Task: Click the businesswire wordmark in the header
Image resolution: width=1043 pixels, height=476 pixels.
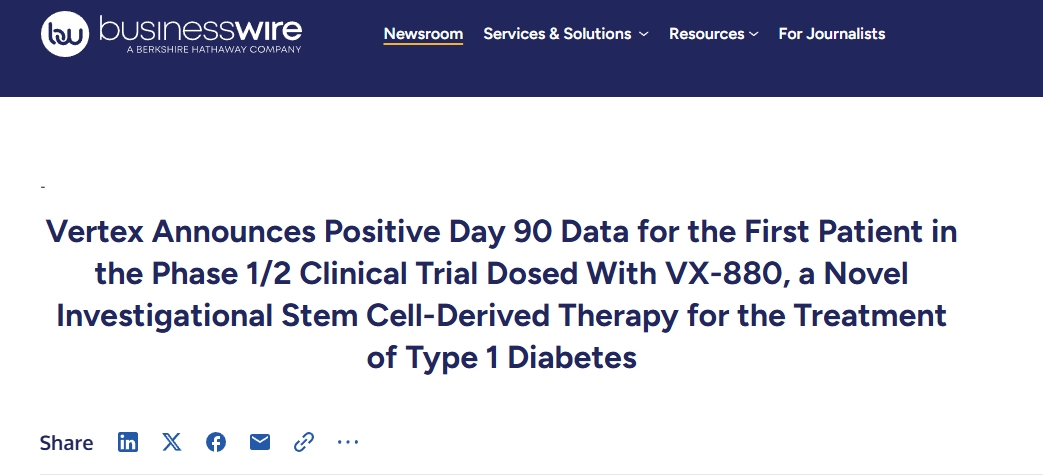Action: click(x=200, y=29)
